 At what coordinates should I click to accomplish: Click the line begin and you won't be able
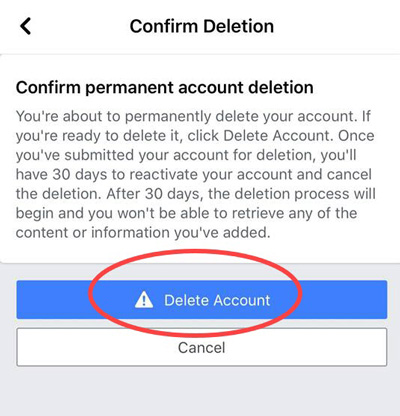pyautogui.click(x=186, y=213)
